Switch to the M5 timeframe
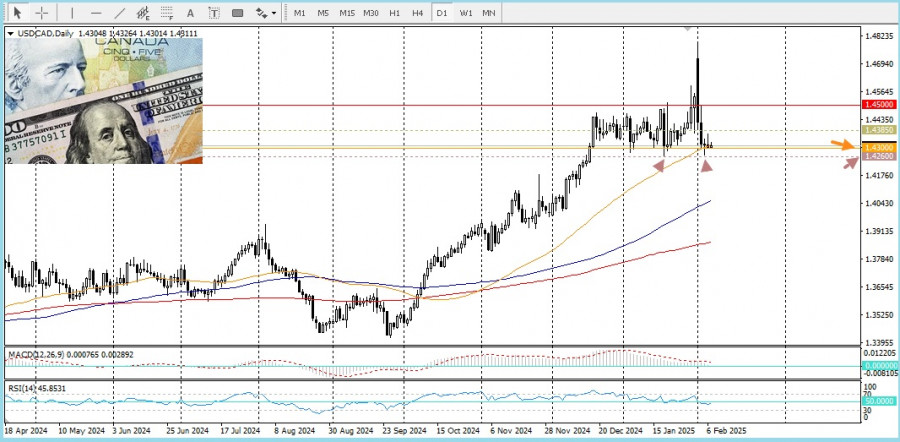 [323, 13]
